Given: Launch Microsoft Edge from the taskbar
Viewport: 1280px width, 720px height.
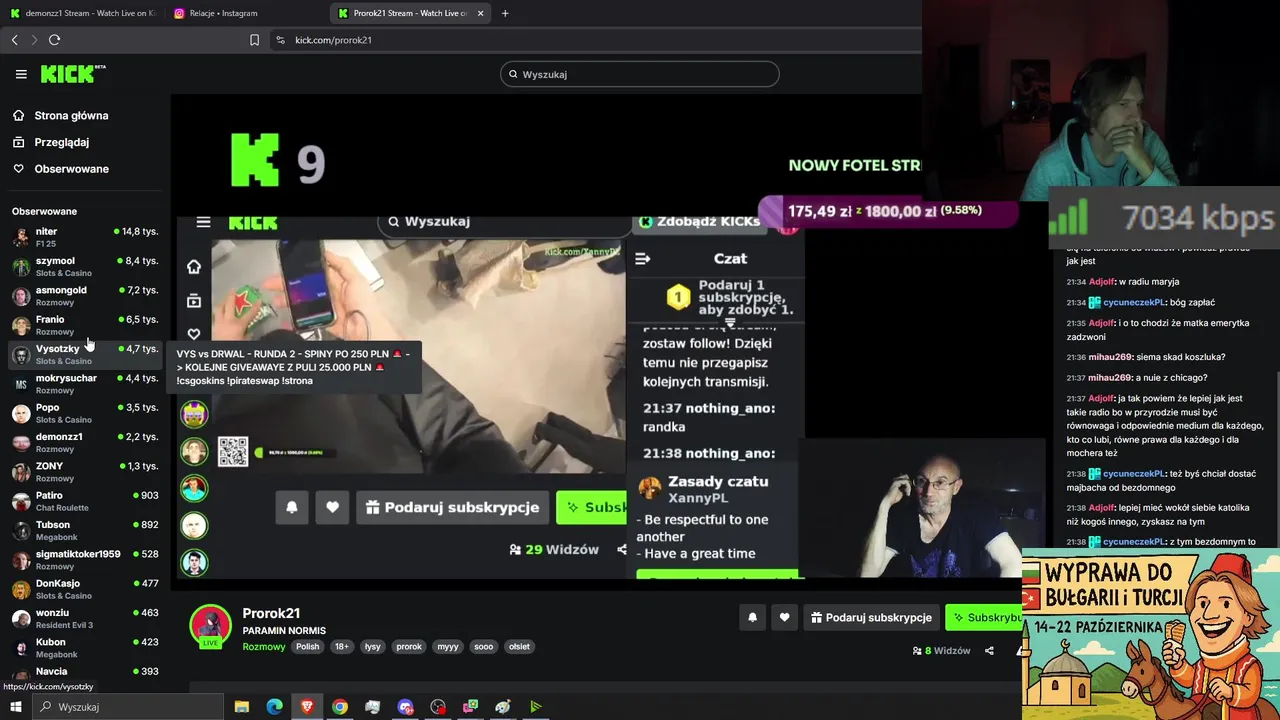Looking at the screenshot, I should tap(274, 707).
